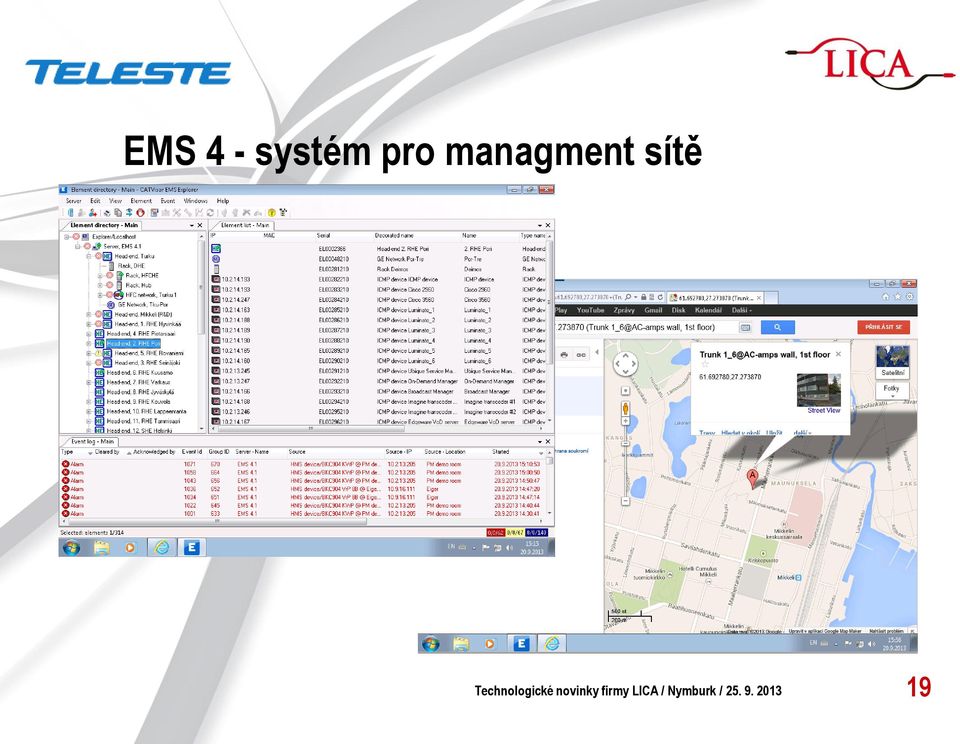Collapse the Server, EMS 4.1 tree node
960x744 pixels.
pyautogui.click(x=78, y=246)
